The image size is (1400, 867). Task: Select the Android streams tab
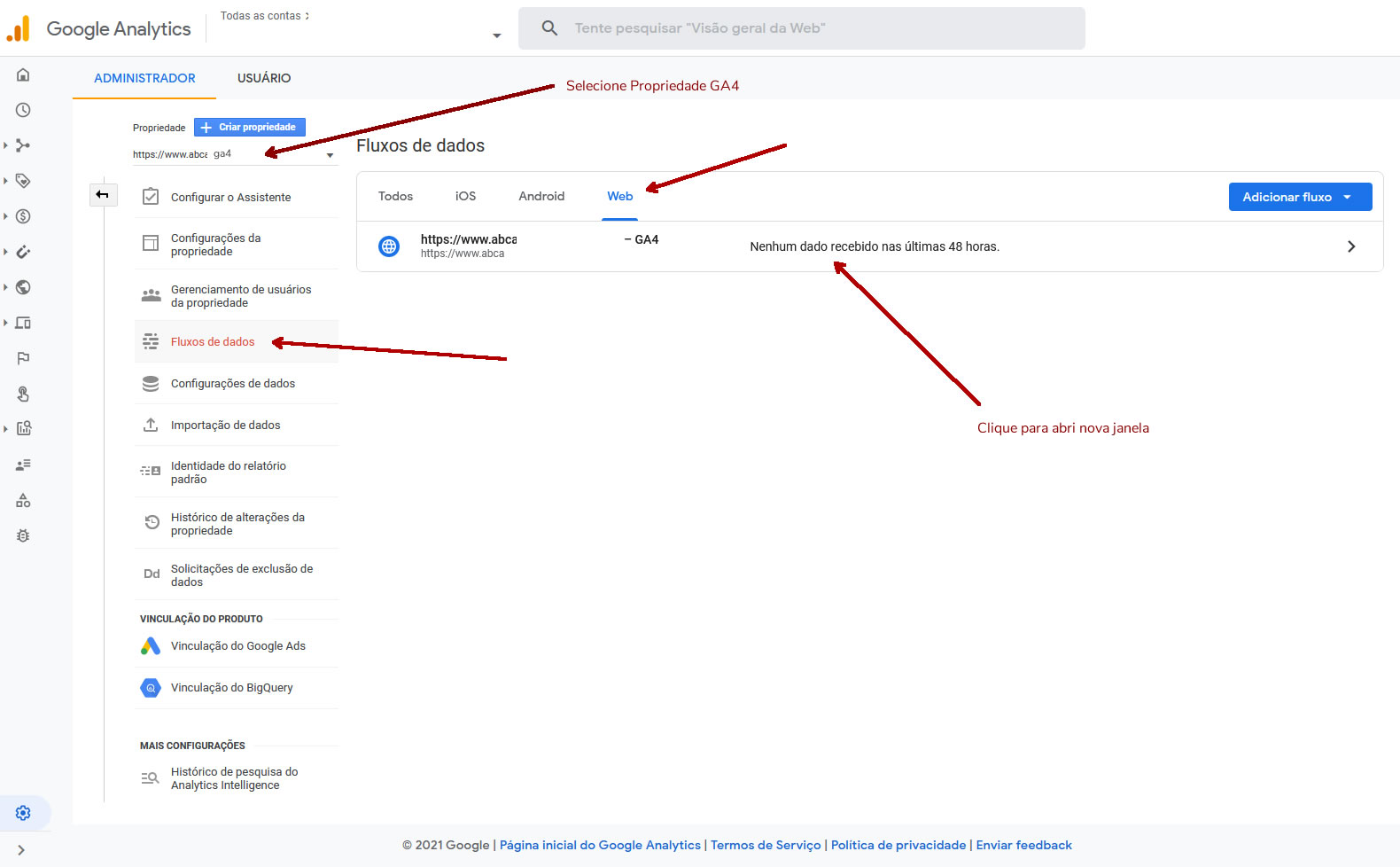[x=541, y=196]
